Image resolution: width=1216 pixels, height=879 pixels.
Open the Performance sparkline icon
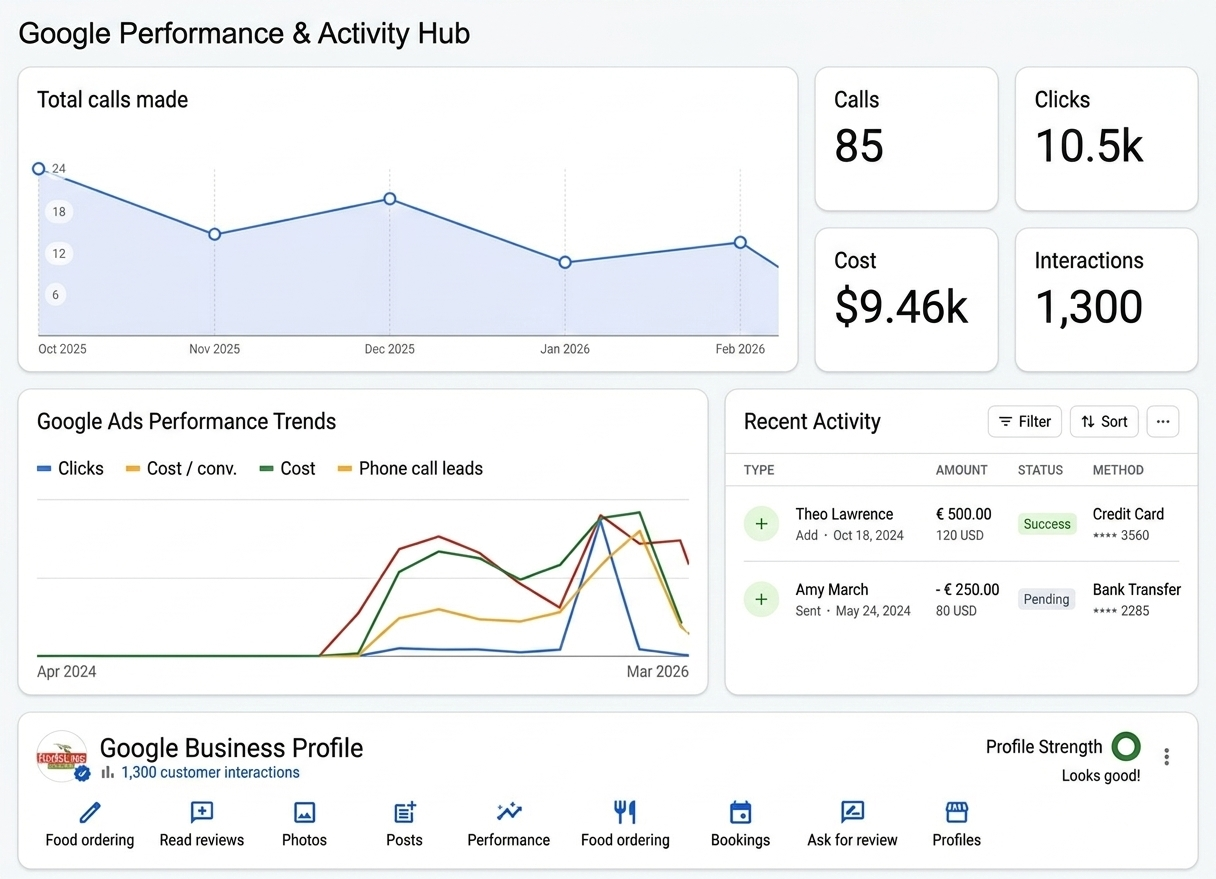pyautogui.click(x=508, y=812)
